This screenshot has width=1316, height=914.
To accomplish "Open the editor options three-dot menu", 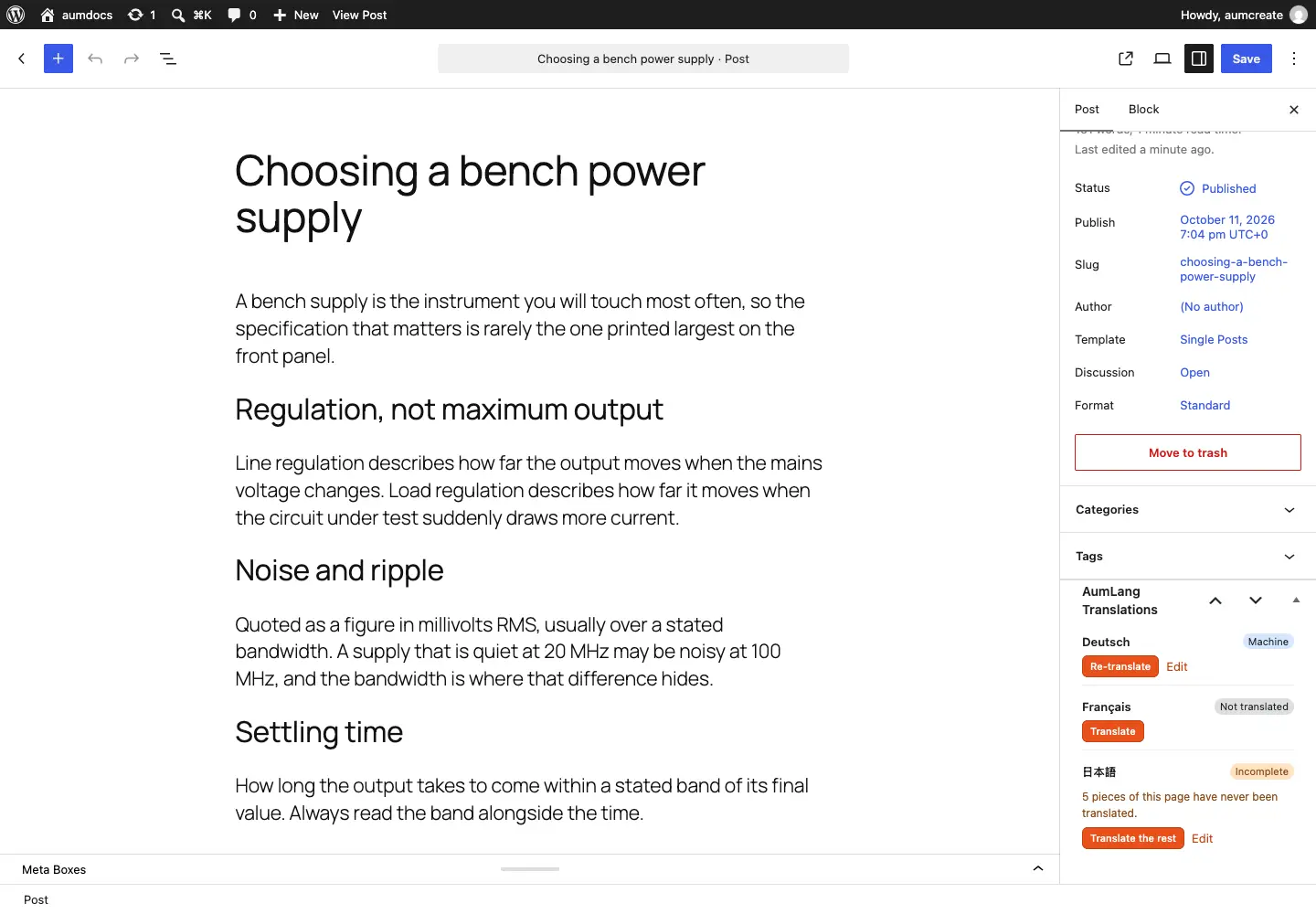I will pyautogui.click(x=1294, y=58).
